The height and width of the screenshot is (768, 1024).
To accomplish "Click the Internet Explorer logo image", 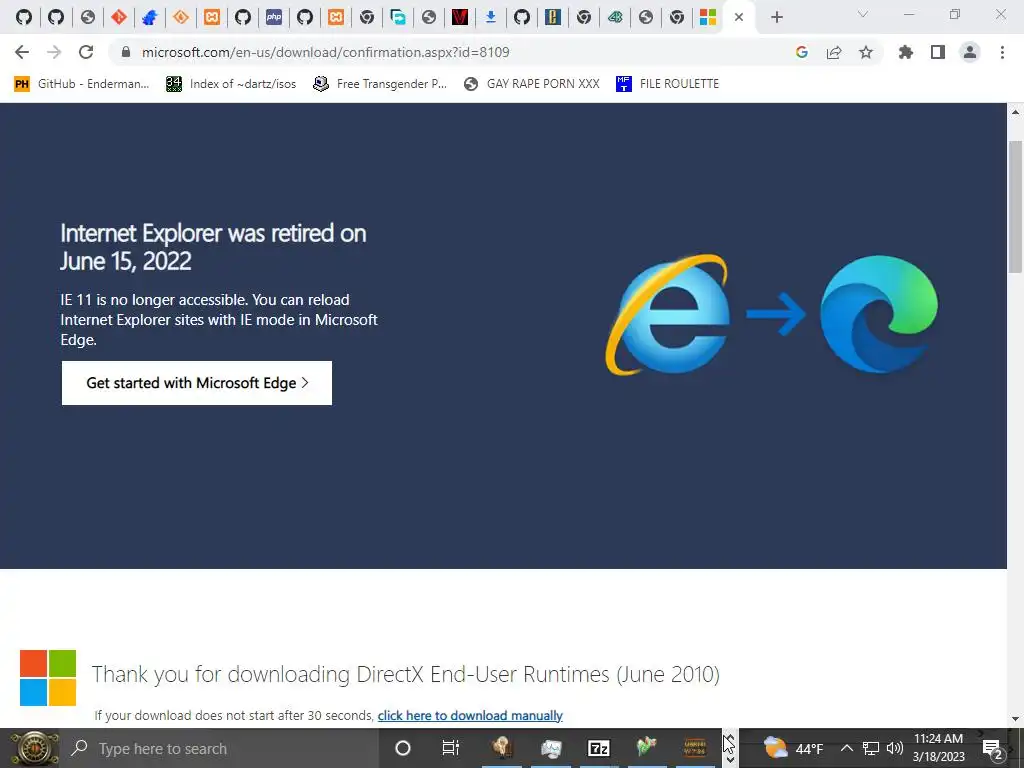I will click(x=667, y=315).
